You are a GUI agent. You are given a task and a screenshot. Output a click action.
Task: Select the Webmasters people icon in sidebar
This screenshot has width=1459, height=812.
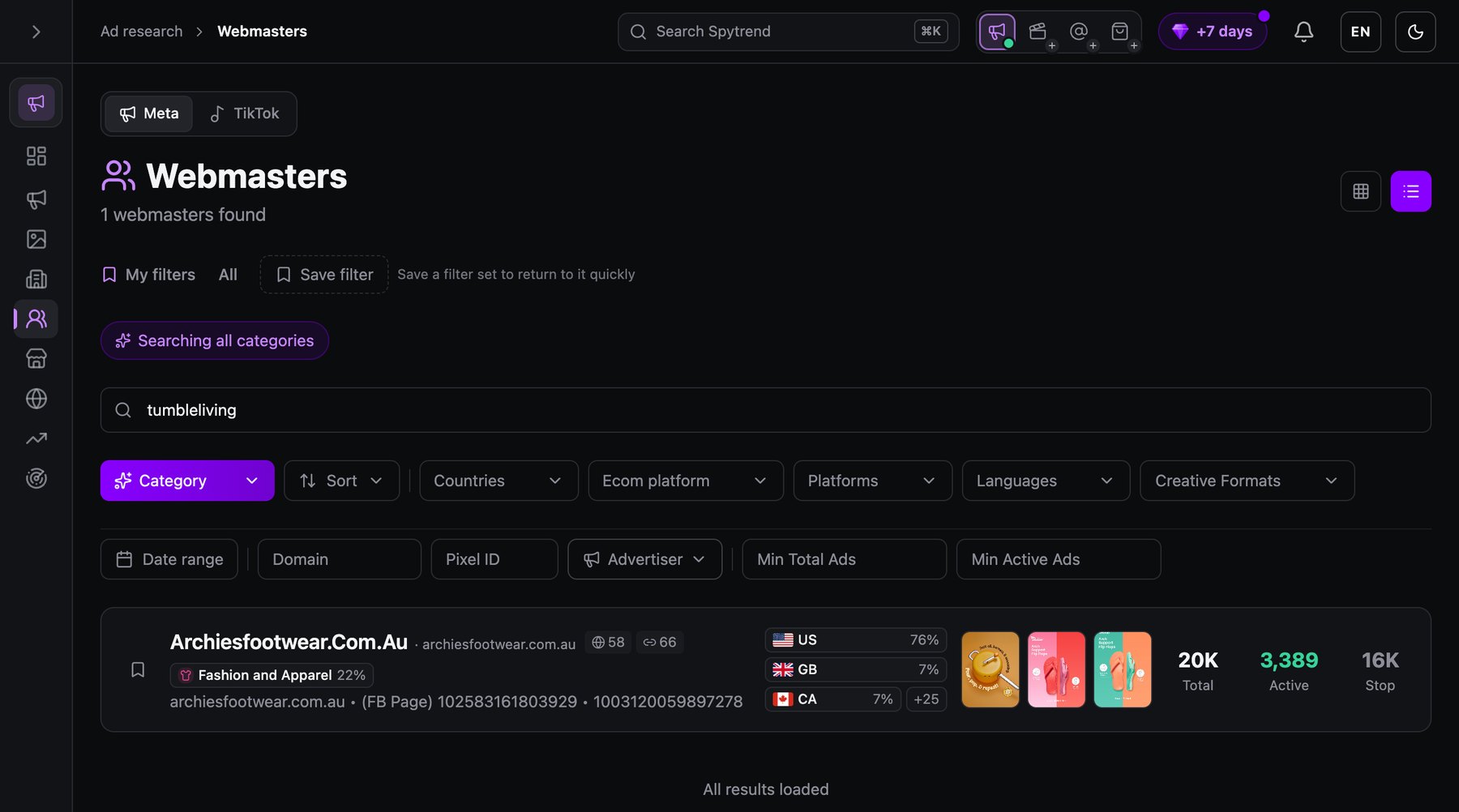click(36, 318)
